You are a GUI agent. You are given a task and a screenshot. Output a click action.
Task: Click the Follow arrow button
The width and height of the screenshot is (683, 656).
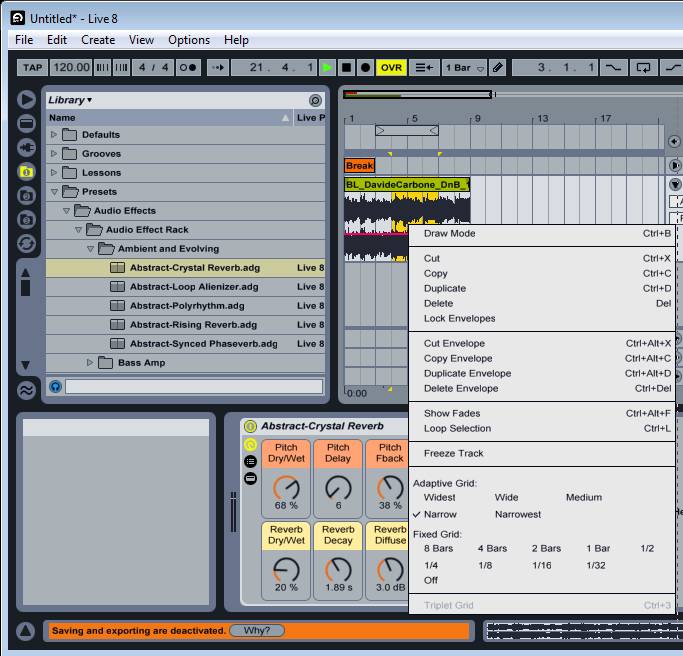coord(218,68)
